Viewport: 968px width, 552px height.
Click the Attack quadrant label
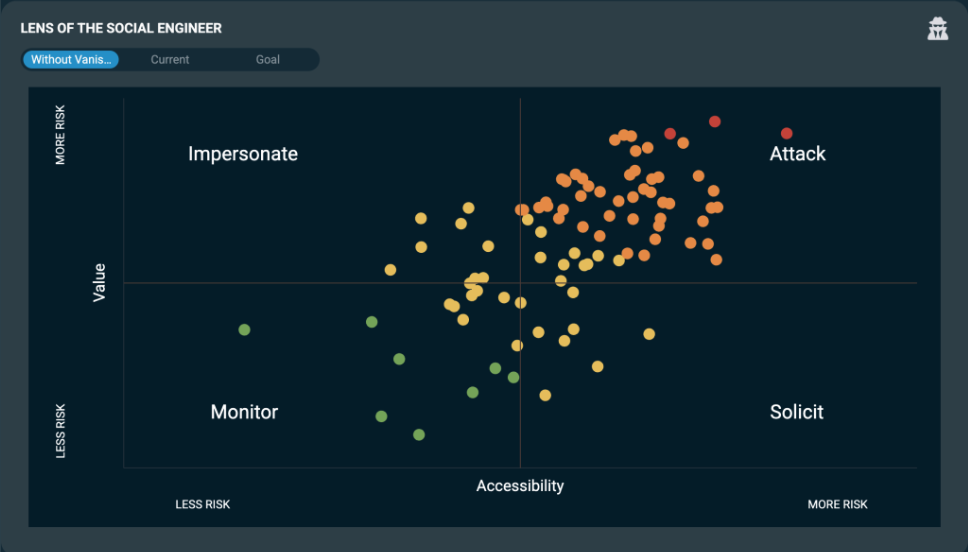tap(797, 154)
